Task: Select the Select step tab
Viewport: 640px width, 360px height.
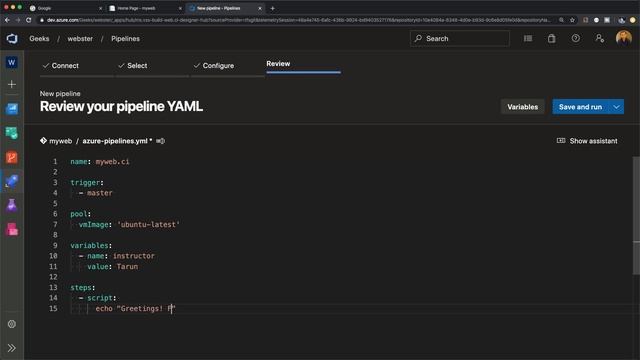Action: click(x=133, y=66)
